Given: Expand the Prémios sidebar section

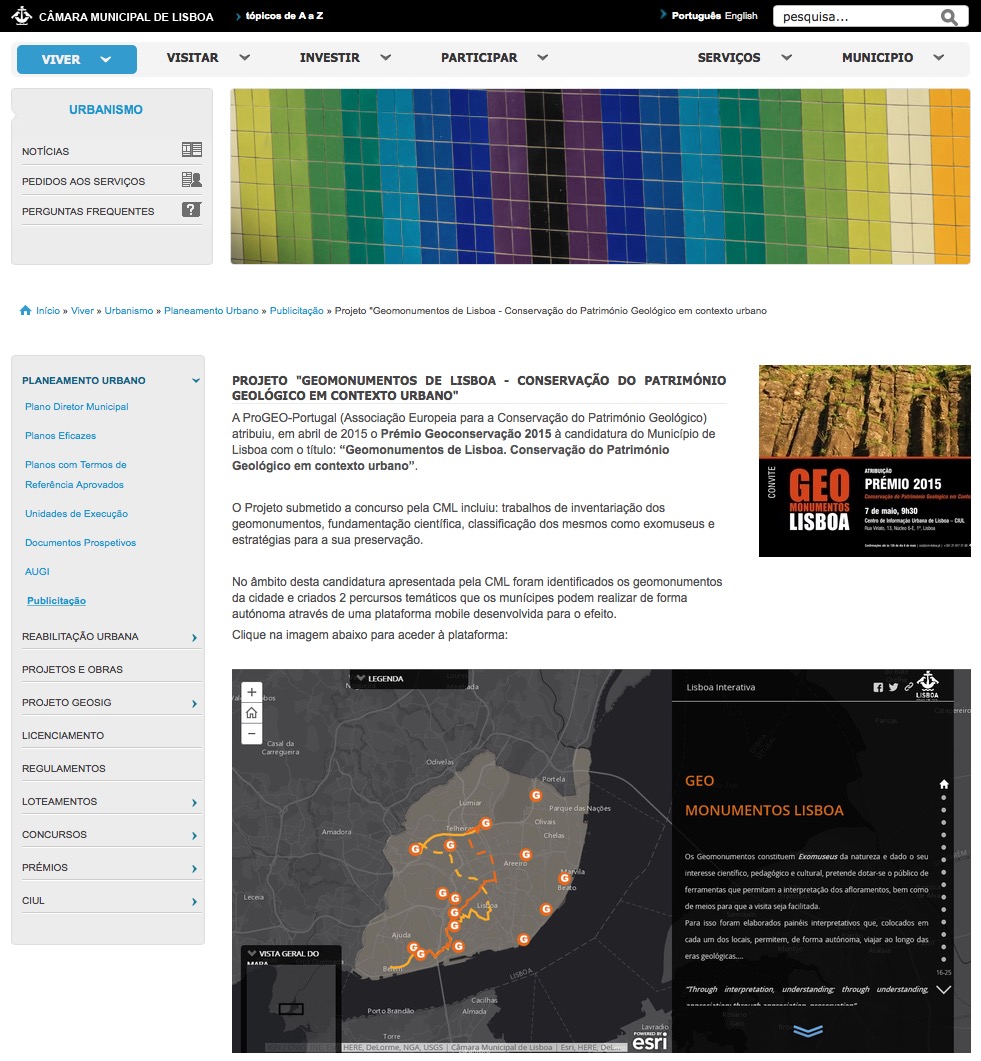Looking at the screenshot, I should coord(194,868).
